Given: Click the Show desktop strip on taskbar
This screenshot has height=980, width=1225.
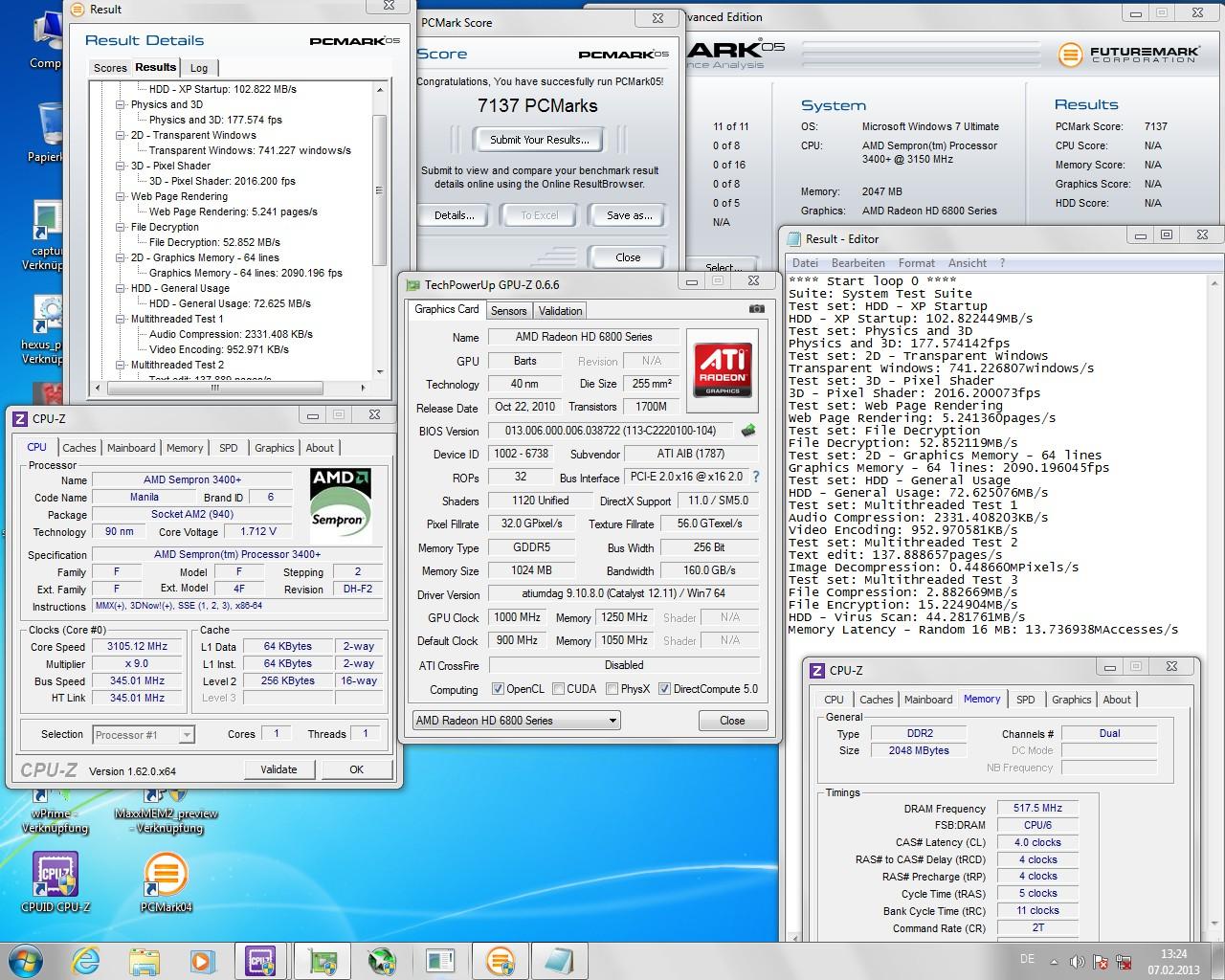Looking at the screenshot, I should pos(1218,961).
